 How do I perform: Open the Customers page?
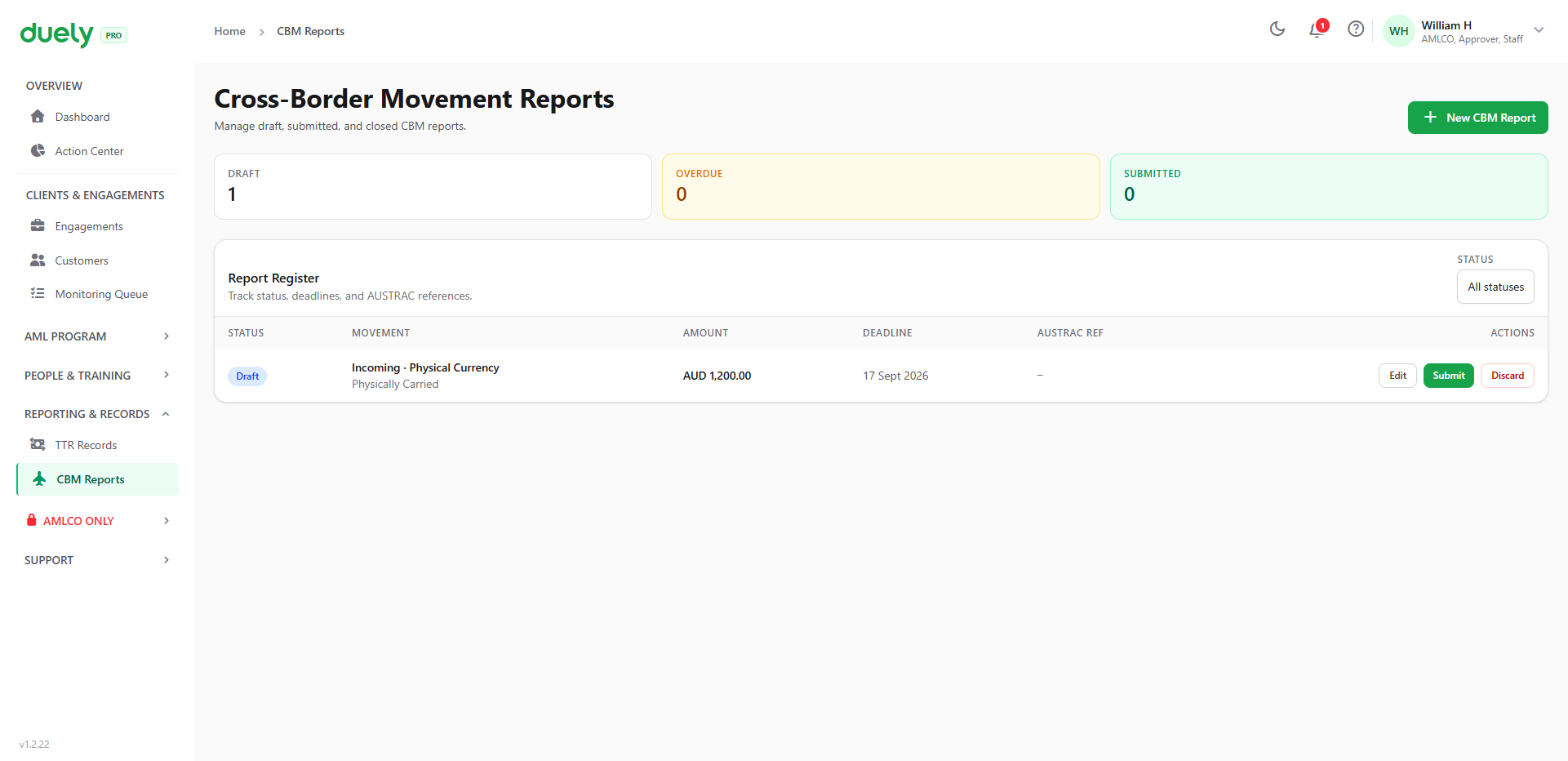(x=97, y=260)
